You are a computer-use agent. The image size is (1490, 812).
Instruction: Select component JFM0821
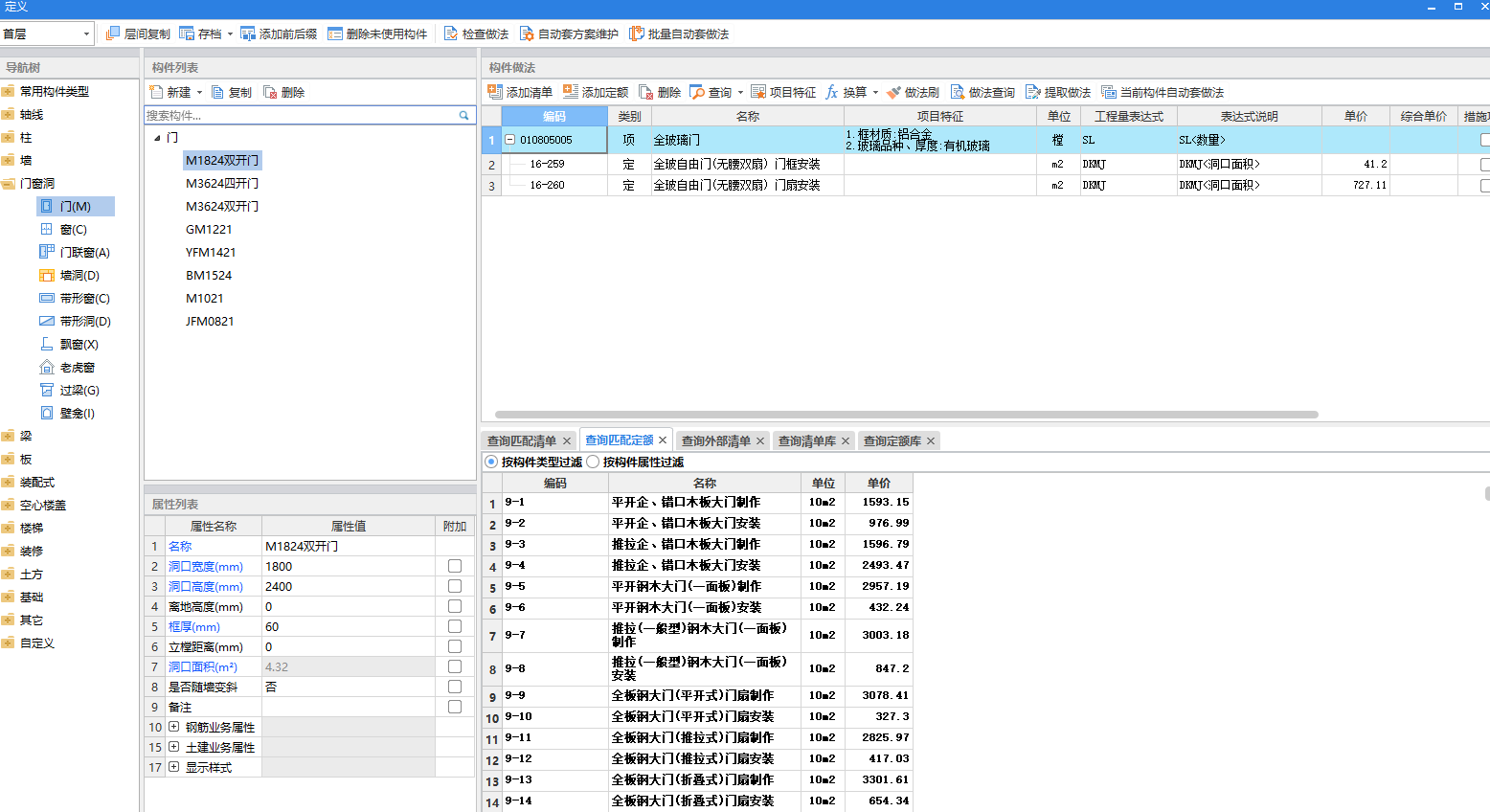pyautogui.click(x=210, y=321)
